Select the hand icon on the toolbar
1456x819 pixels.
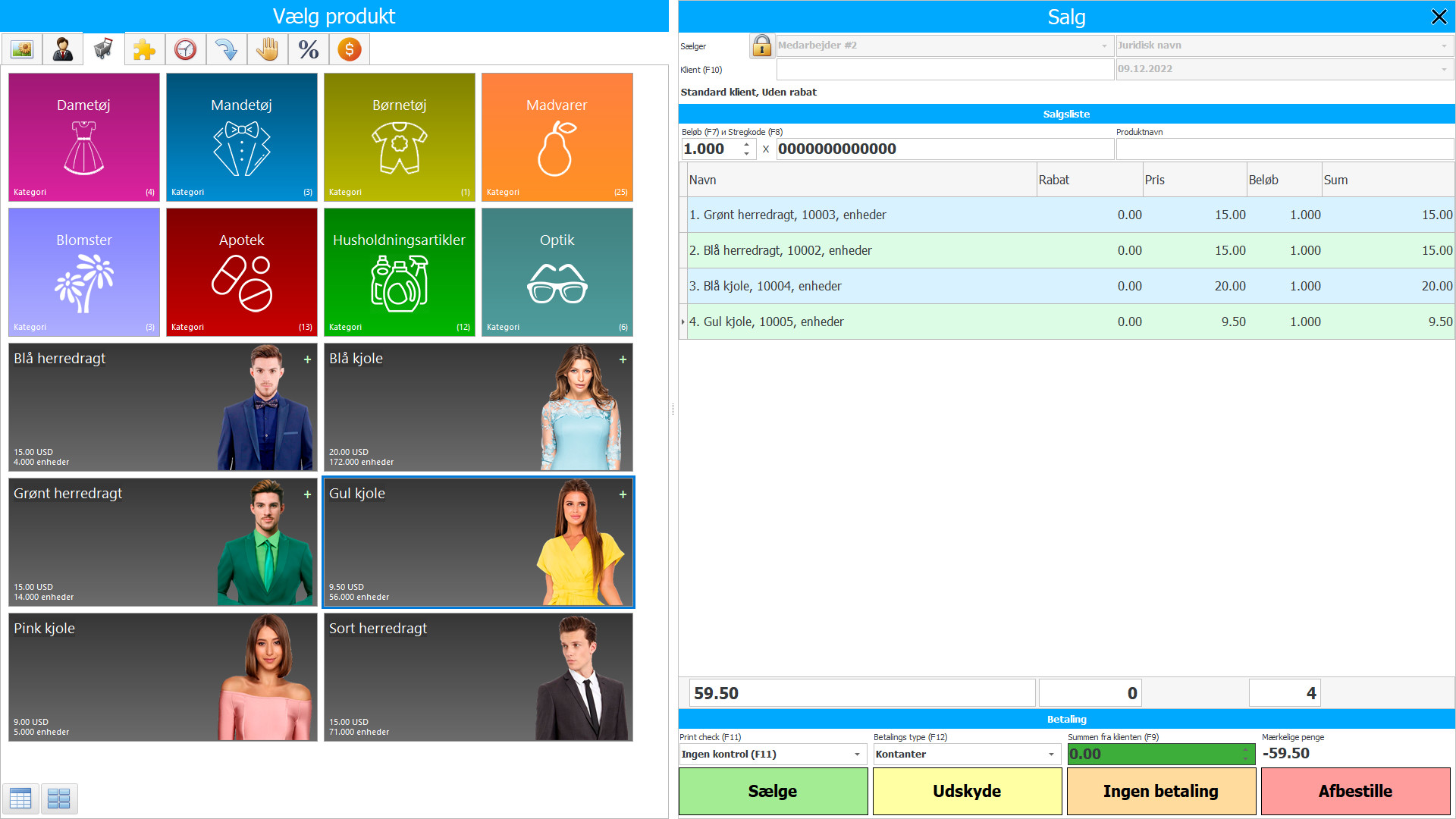(x=267, y=49)
